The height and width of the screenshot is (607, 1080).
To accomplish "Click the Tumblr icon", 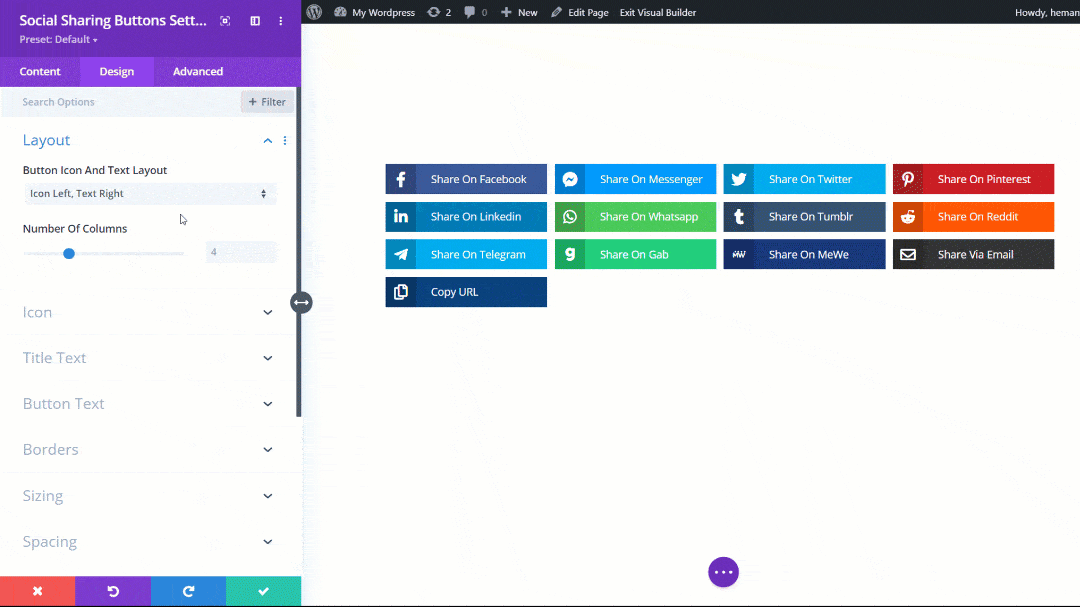I will tap(738, 216).
